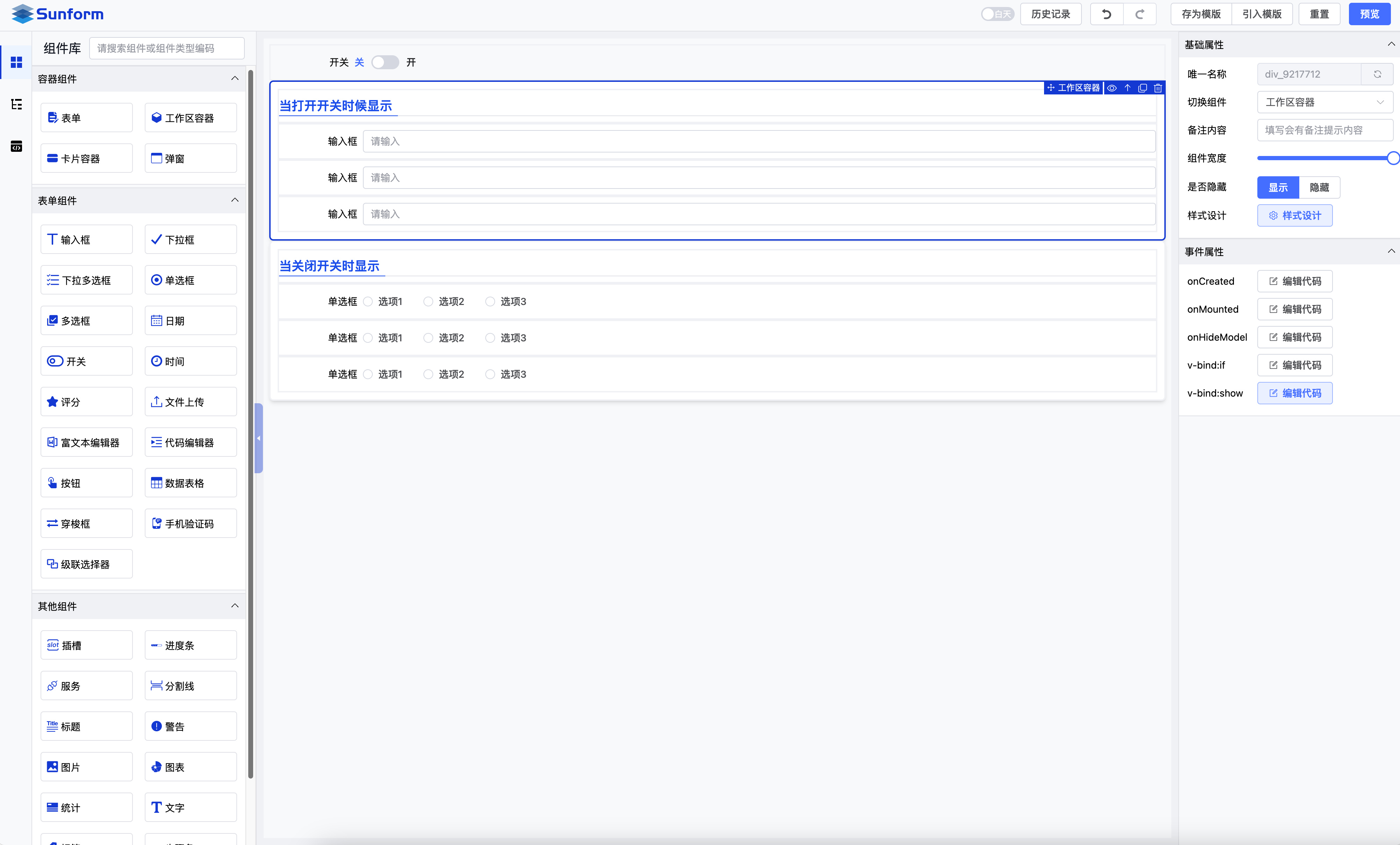Image resolution: width=1400 pixels, height=845 pixels.
Task: Select the 评分 star component
Action: pos(86,402)
